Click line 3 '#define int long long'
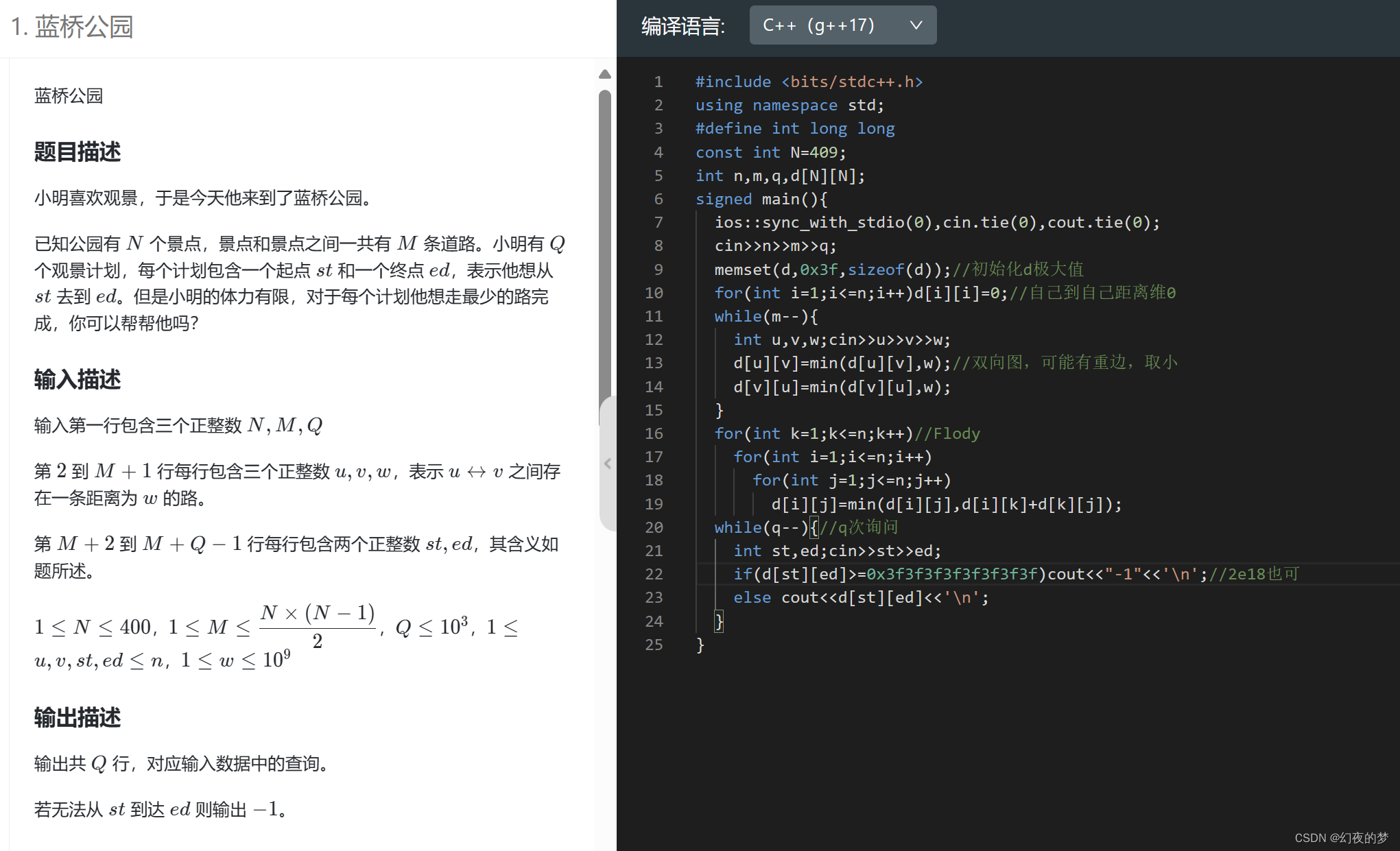 pos(795,128)
